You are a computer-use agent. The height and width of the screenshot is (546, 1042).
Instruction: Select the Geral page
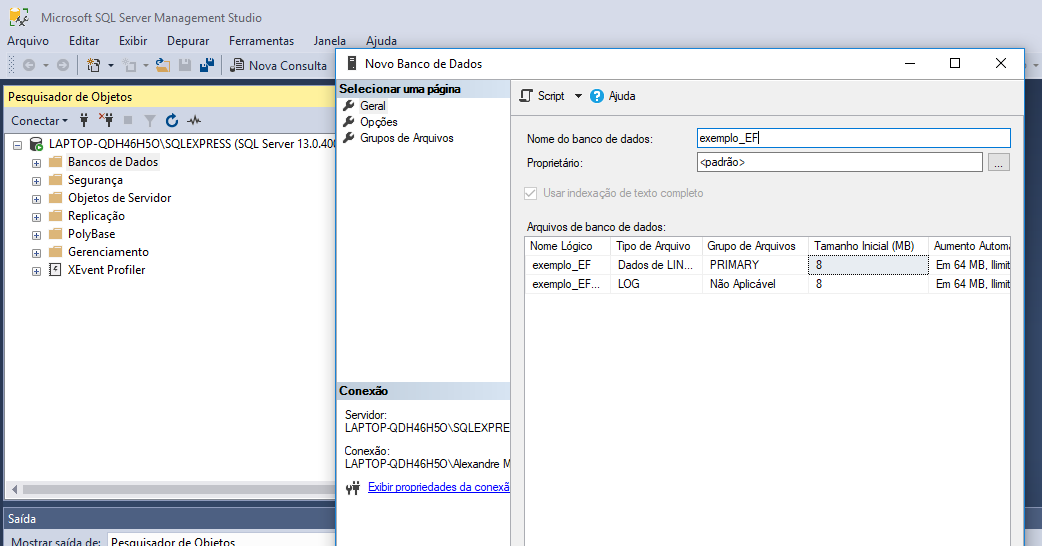[x=373, y=106]
